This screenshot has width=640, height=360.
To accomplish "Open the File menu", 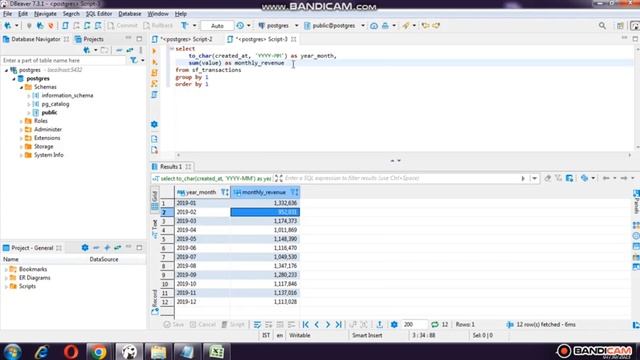I will [7, 13].
